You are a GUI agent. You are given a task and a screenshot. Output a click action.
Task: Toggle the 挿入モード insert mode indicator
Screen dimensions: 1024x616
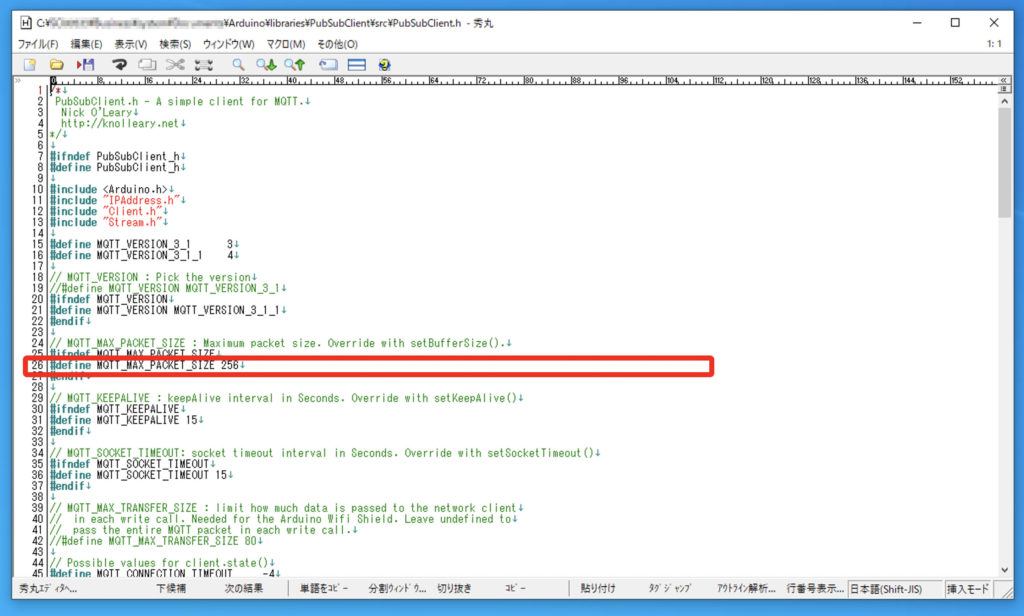(x=969, y=589)
